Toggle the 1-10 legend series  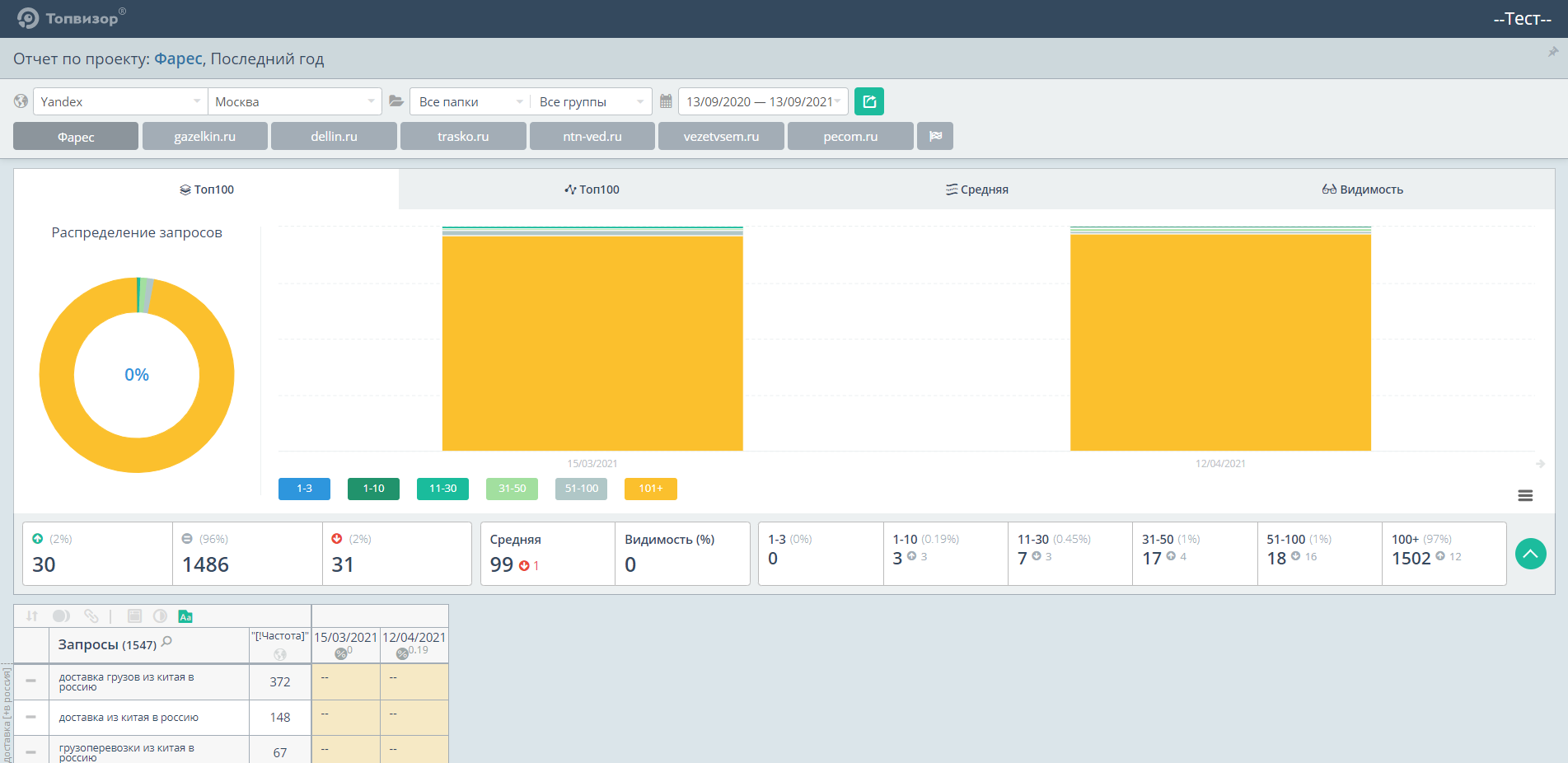(x=373, y=489)
